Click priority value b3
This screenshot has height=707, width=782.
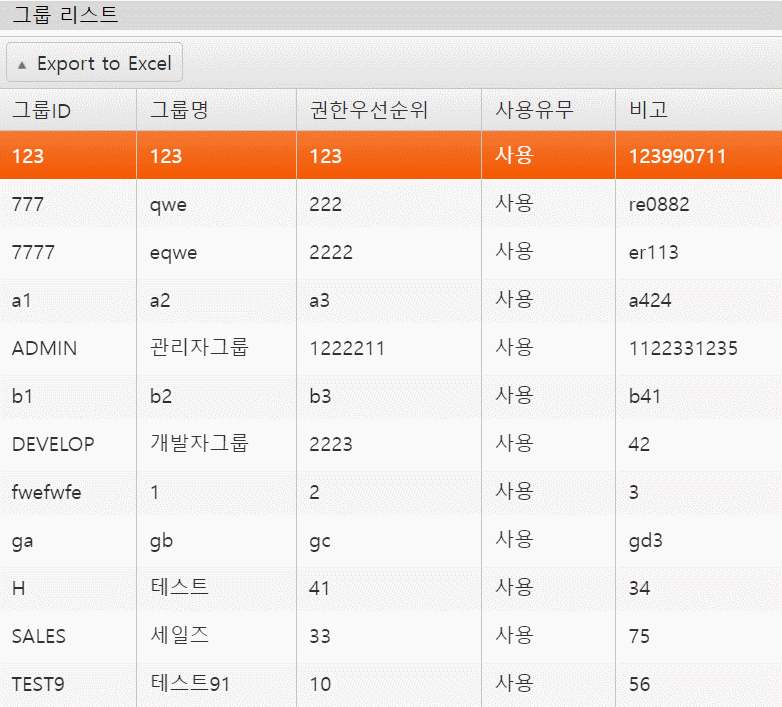pos(320,396)
